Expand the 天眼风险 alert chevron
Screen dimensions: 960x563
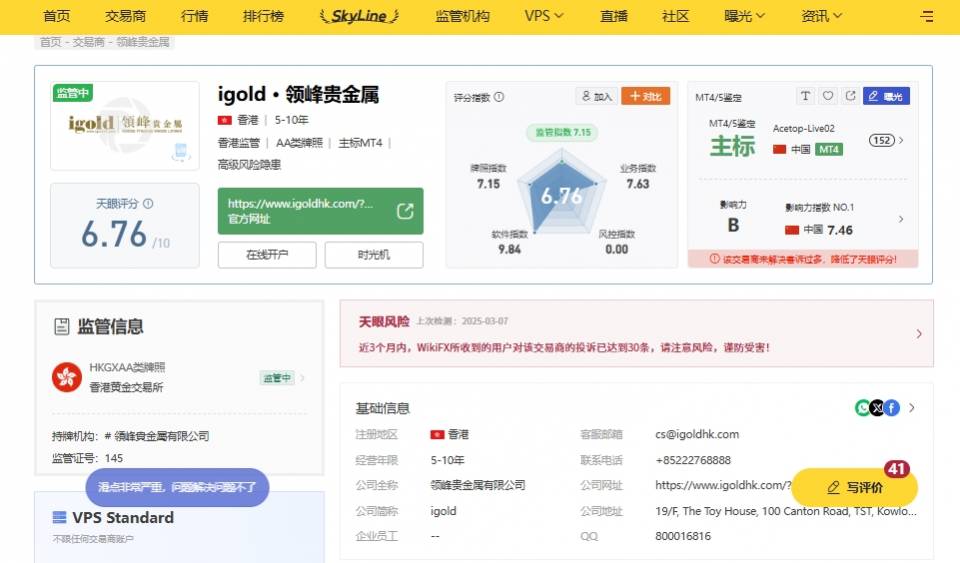(919, 334)
